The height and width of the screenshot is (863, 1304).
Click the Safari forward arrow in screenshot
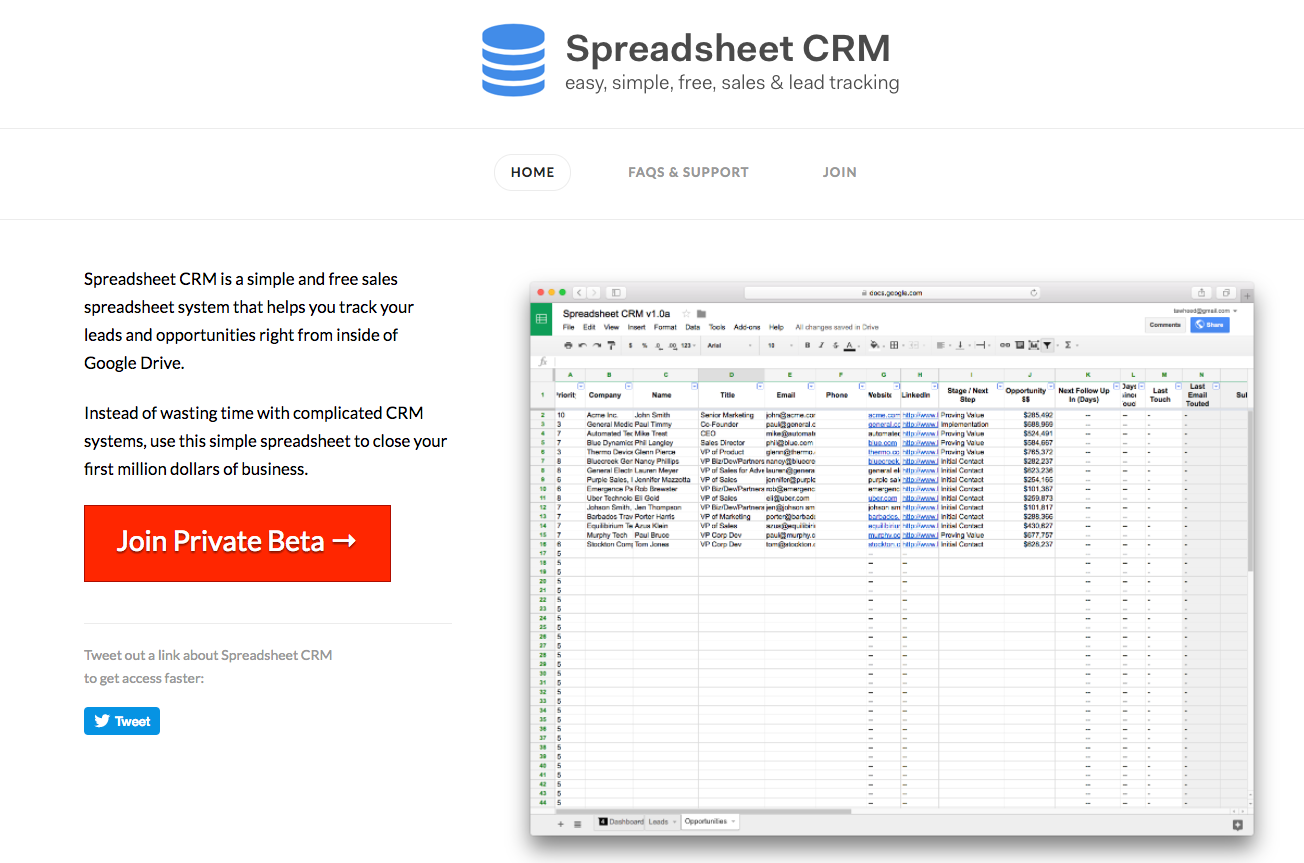point(594,293)
